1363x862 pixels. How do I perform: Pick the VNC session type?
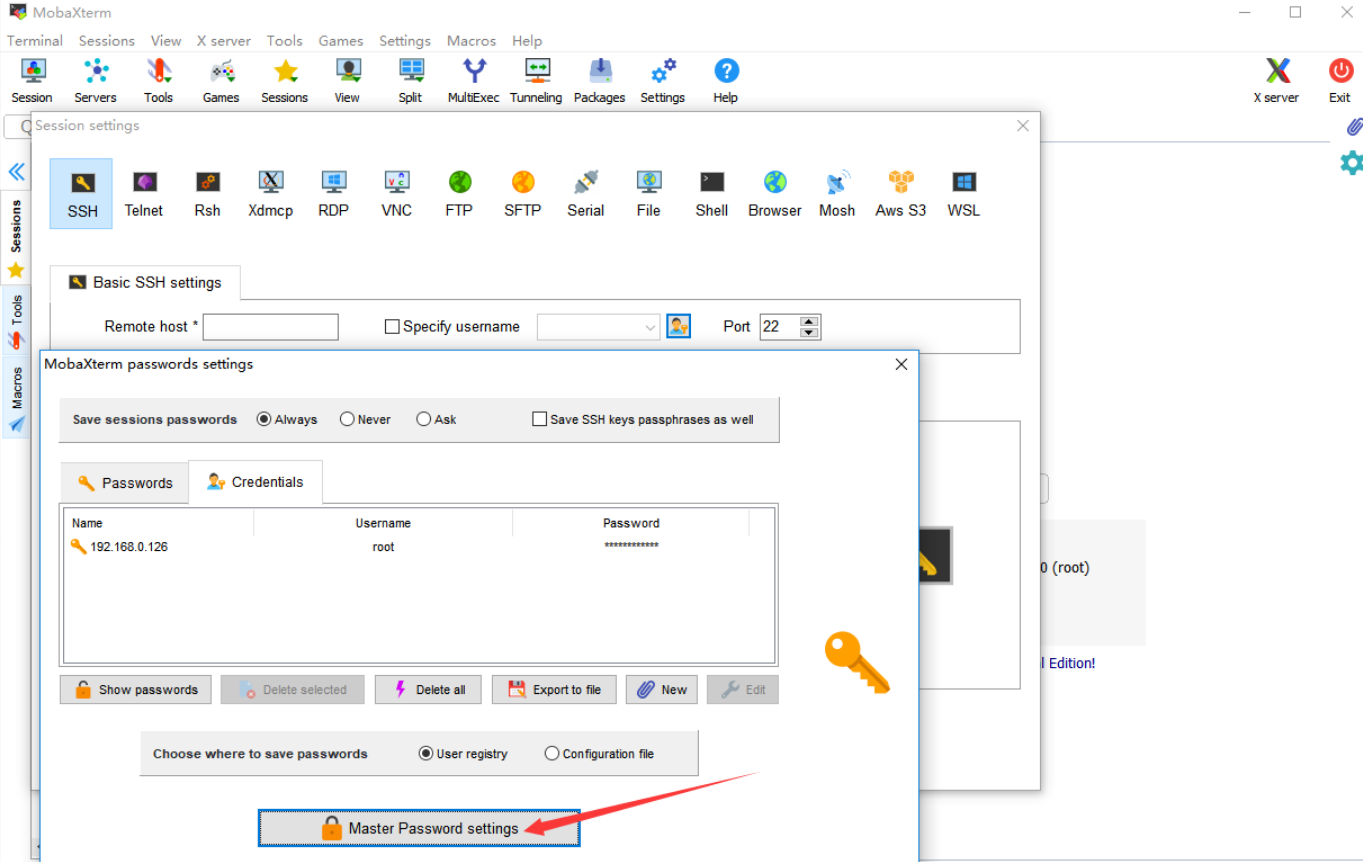click(x=396, y=194)
